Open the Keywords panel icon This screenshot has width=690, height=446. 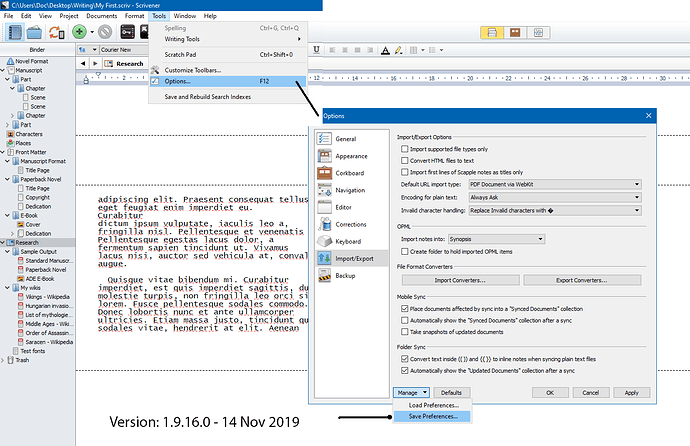click(128, 32)
